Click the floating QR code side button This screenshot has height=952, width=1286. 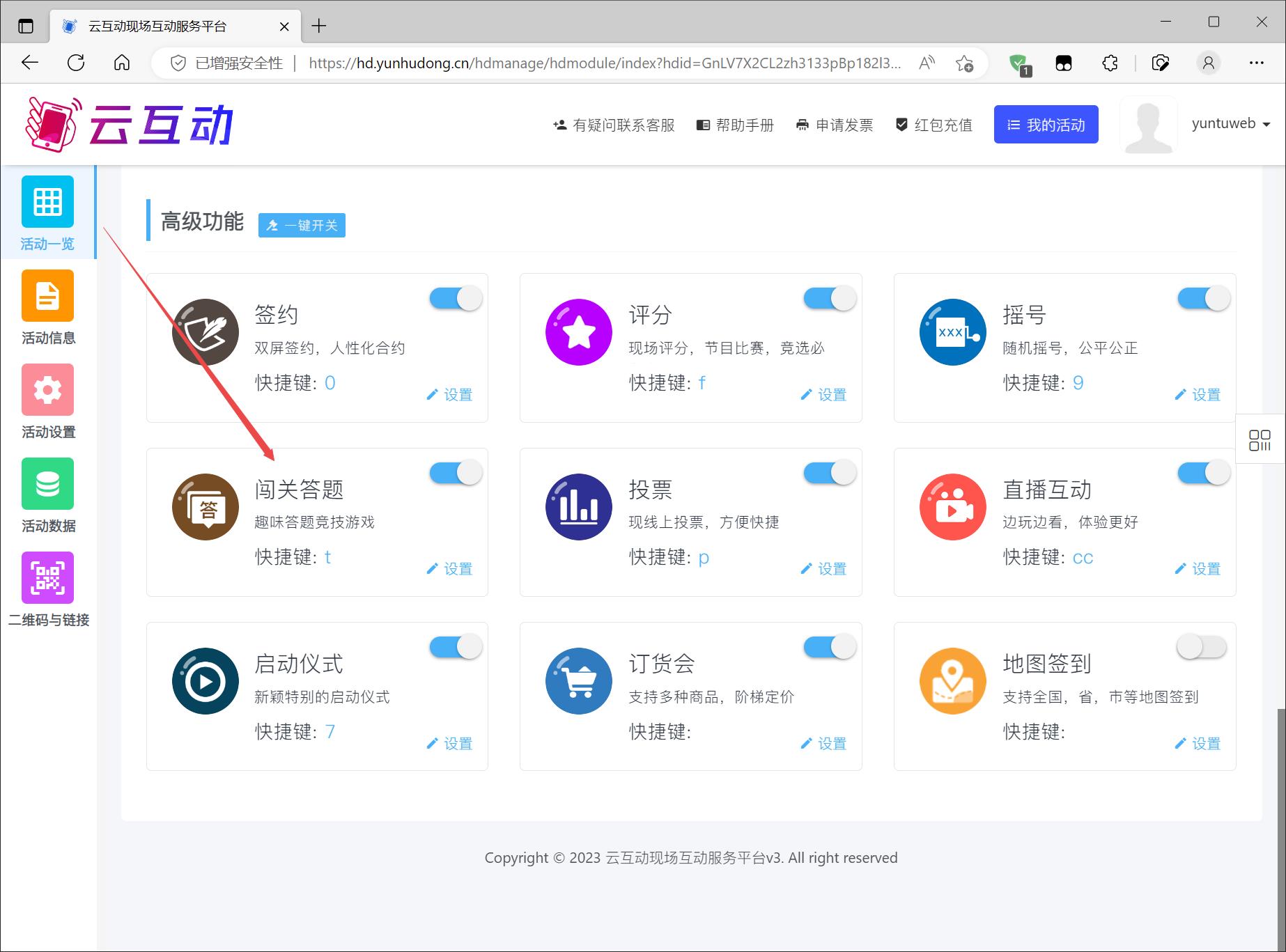pyautogui.click(x=1260, y=440)
